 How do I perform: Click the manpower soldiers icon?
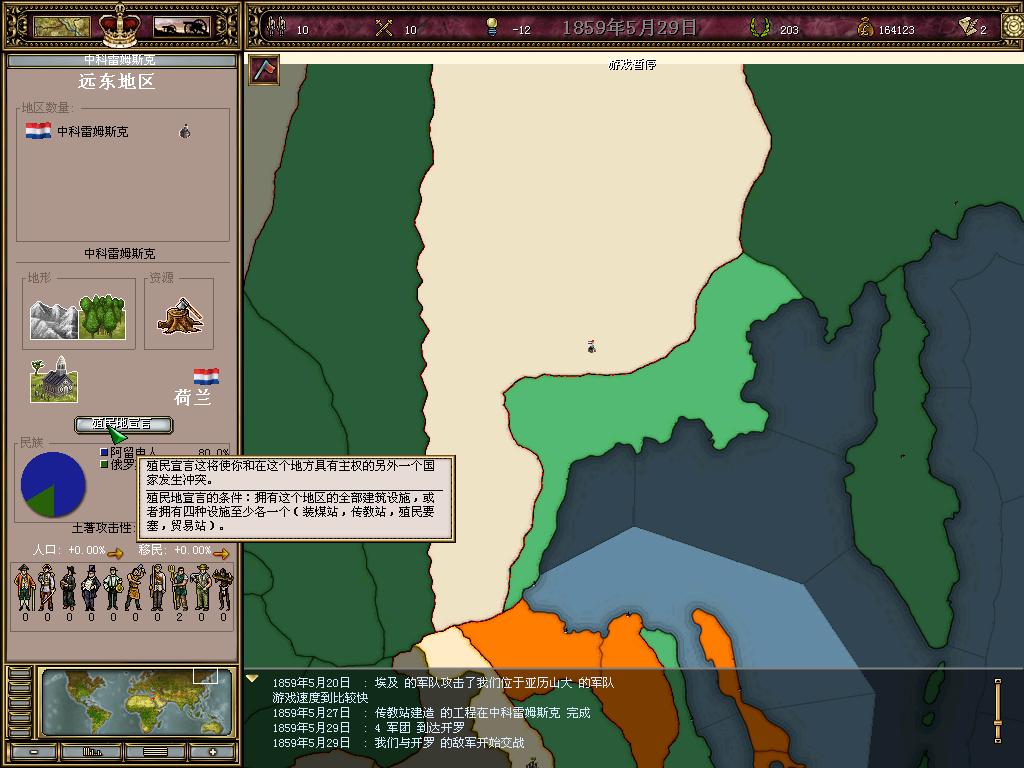pyautogui.click(x=278, y=27)
